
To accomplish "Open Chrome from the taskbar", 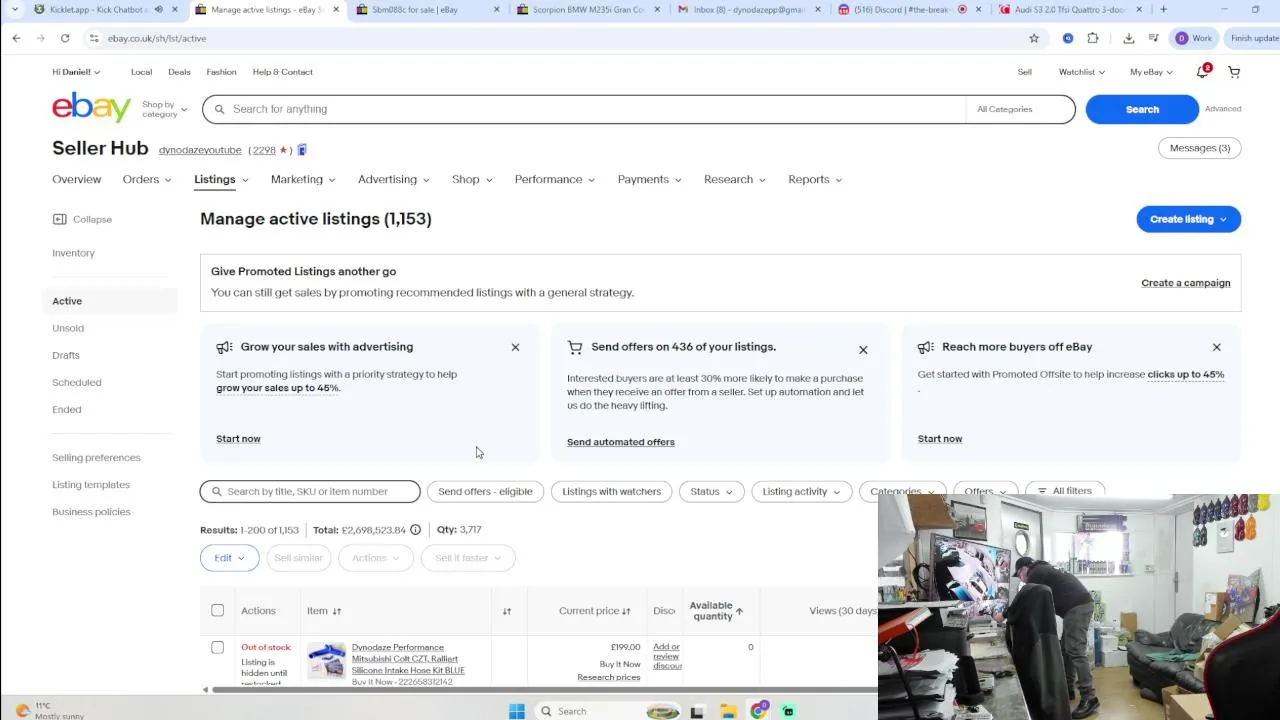I will [759, 711].
